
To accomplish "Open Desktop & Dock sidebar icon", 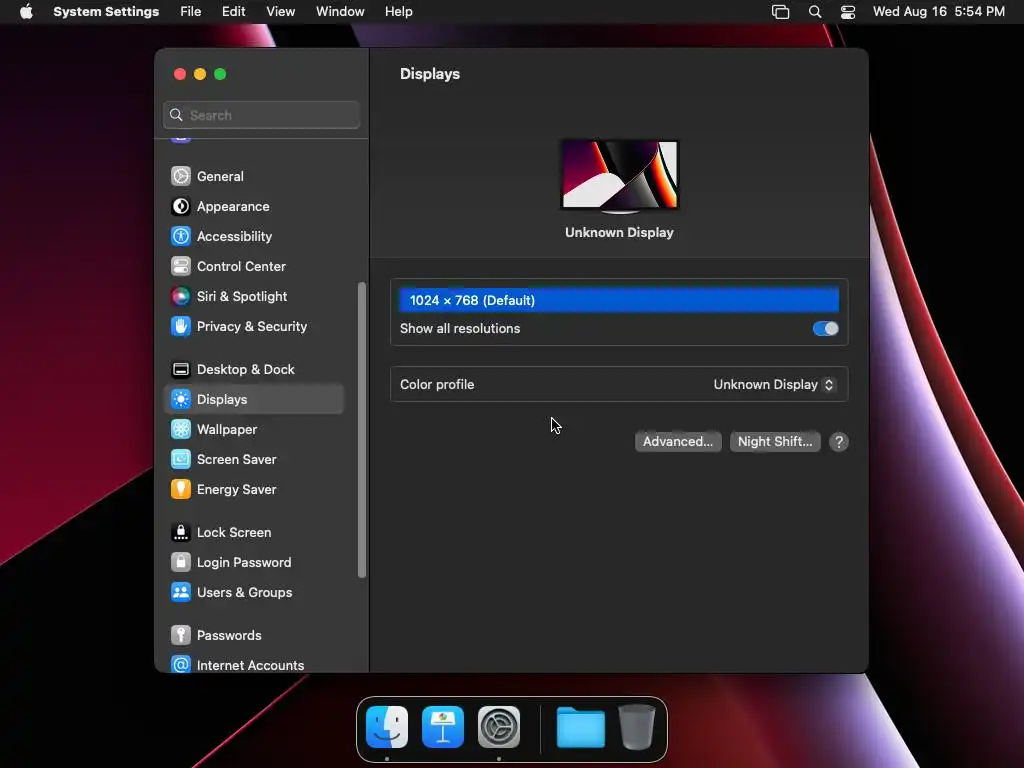I will tap(181, 370).
